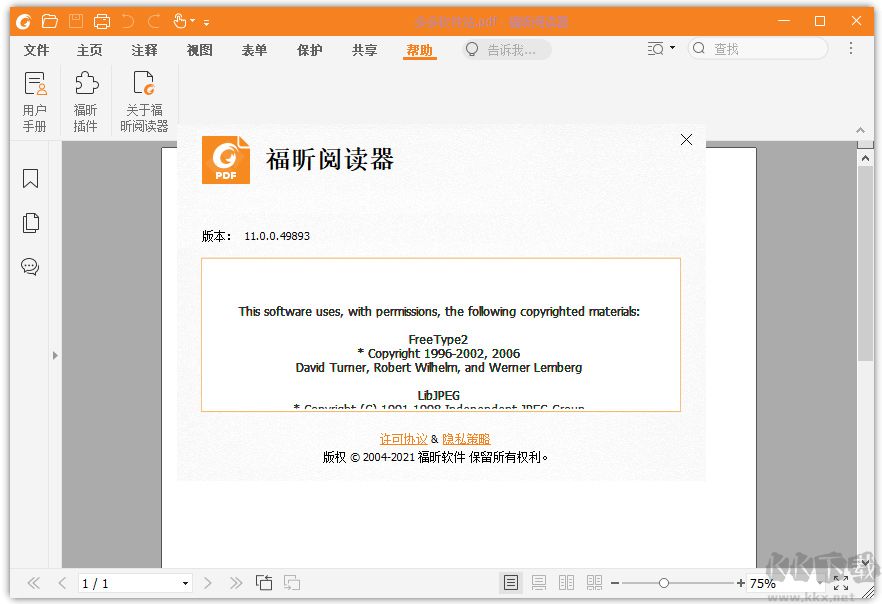Select facing pages view mode
Image resolution: width=882 pixels, height=604 pixels.
tap(566, 583)
